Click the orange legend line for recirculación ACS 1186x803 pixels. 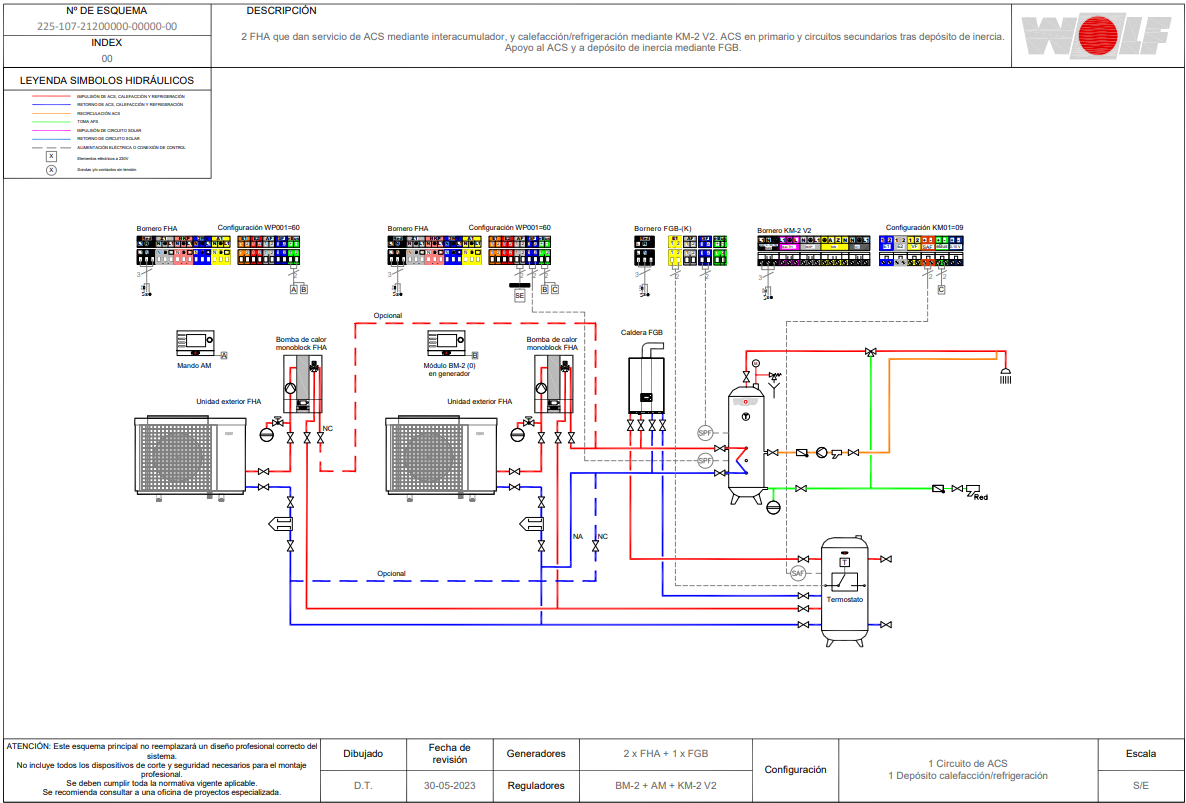51,113
